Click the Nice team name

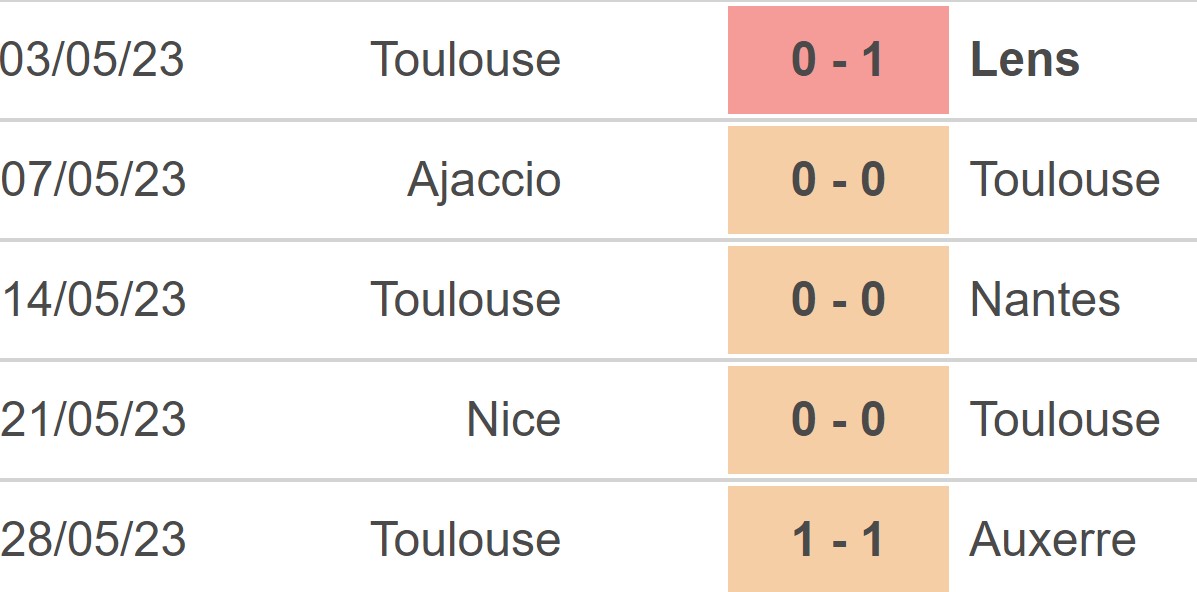(x=514, y=419)
